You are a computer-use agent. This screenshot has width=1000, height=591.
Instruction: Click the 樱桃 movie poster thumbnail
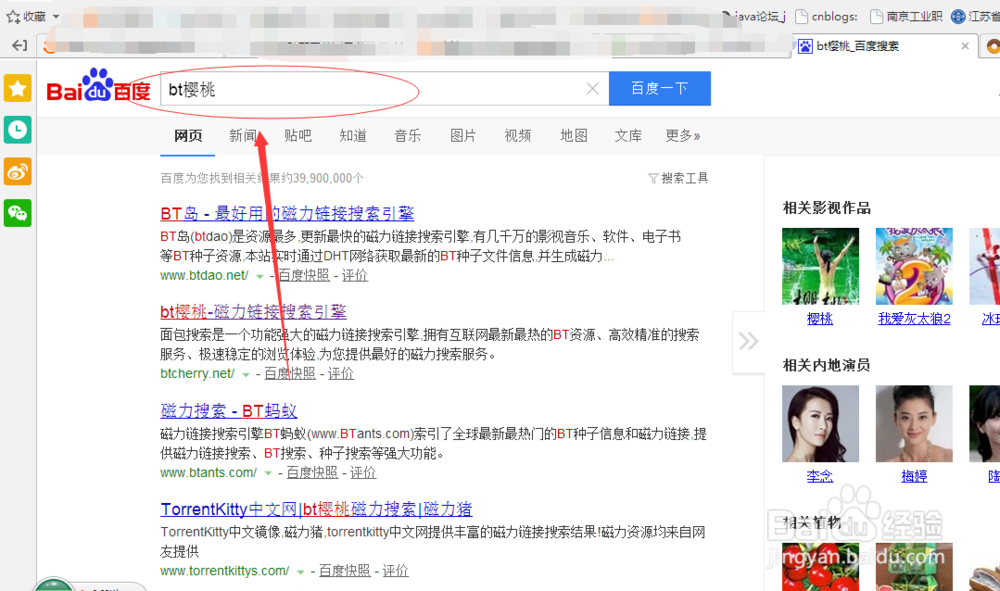(x=820, y=266)
